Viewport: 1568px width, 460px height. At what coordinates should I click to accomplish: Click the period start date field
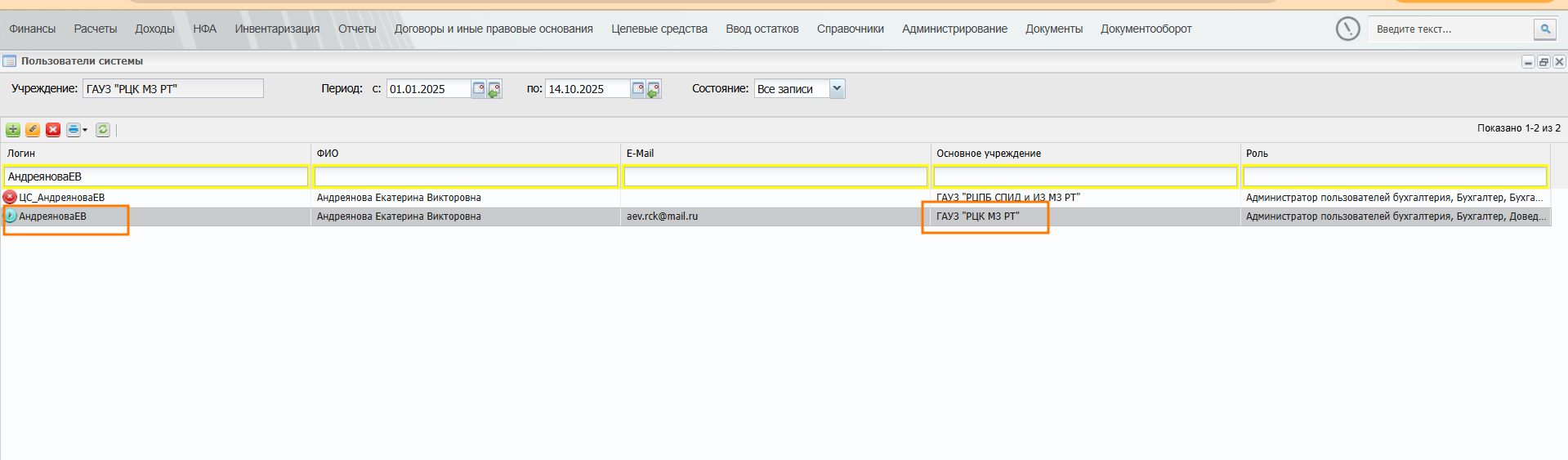[429, 88]
